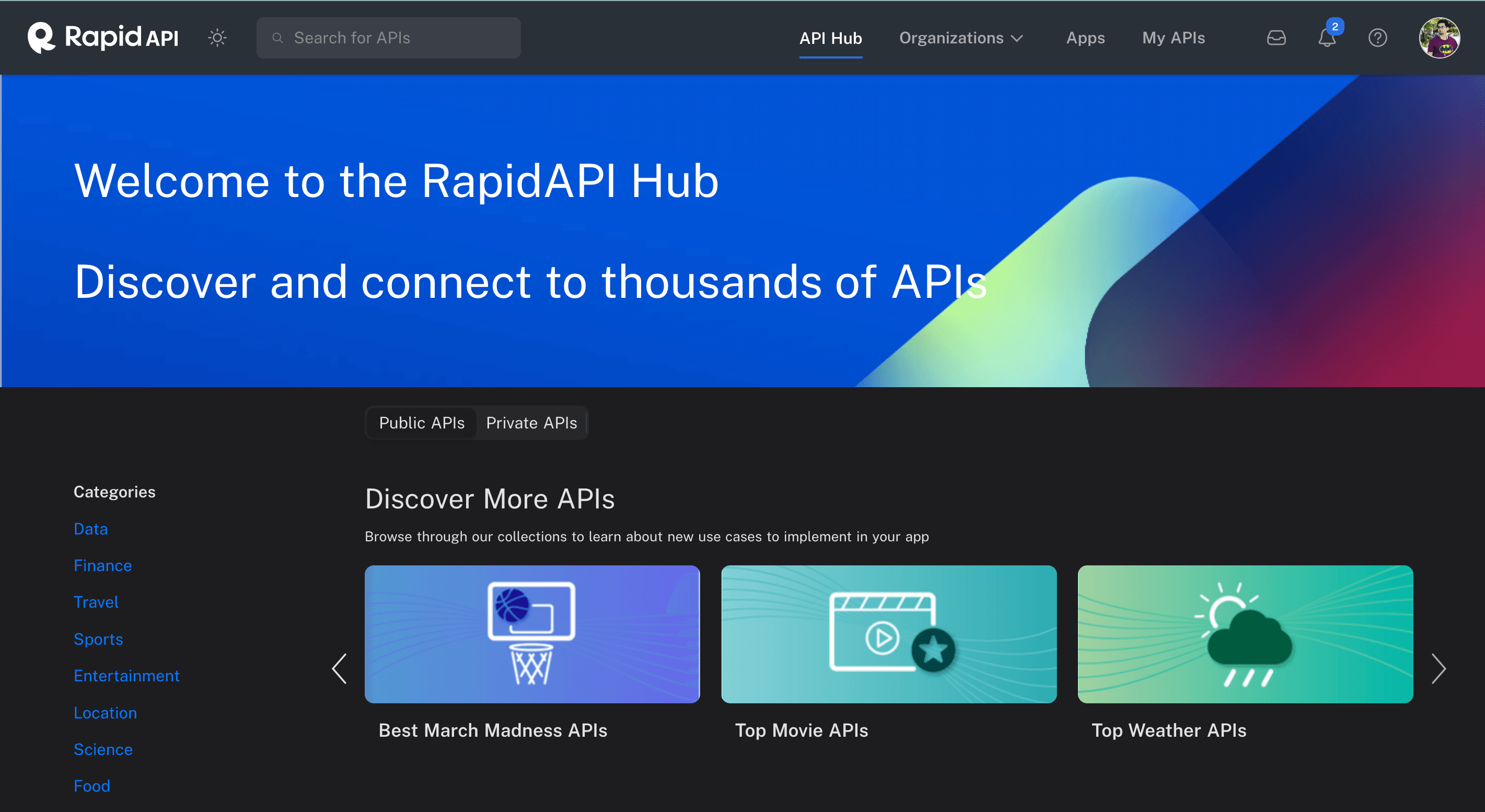
Task: Open the inbox tray icon
Action: [x=1277, y=38]
